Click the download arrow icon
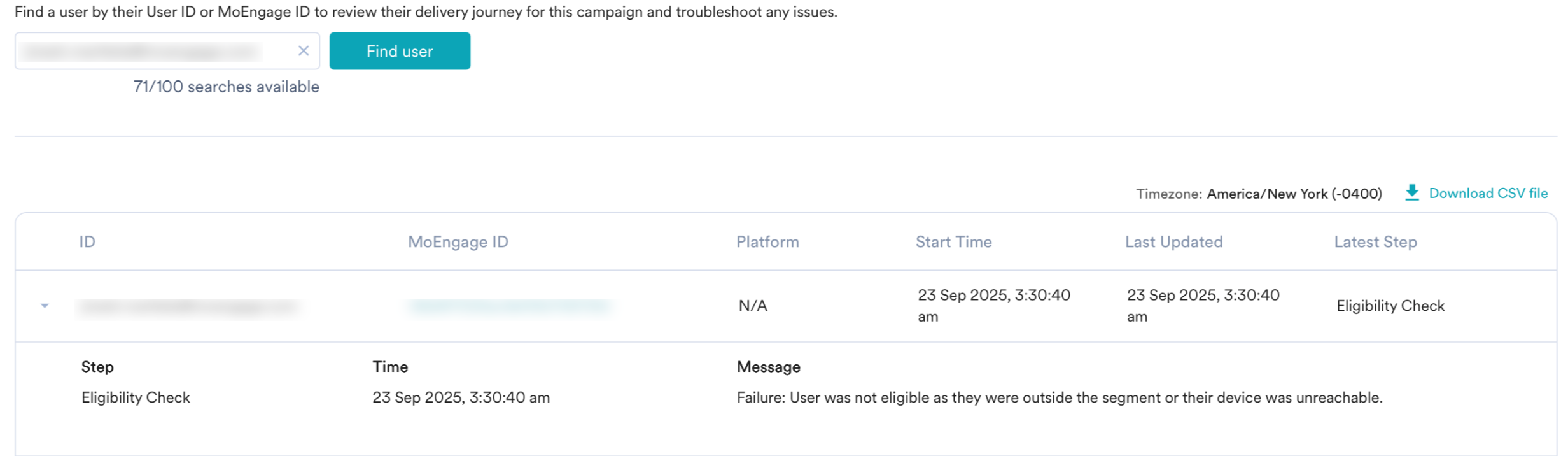 [x=1412, y=193]
